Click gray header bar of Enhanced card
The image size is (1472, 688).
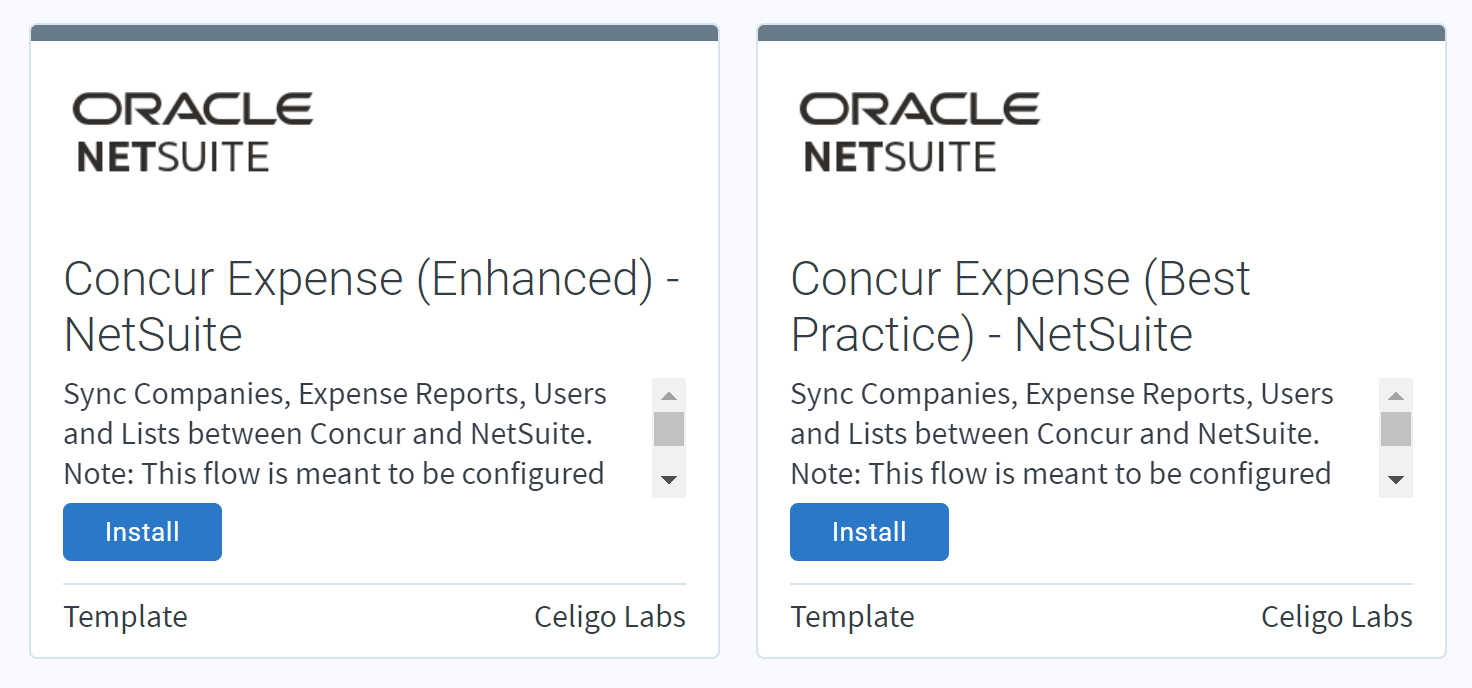tap(375, 33)
